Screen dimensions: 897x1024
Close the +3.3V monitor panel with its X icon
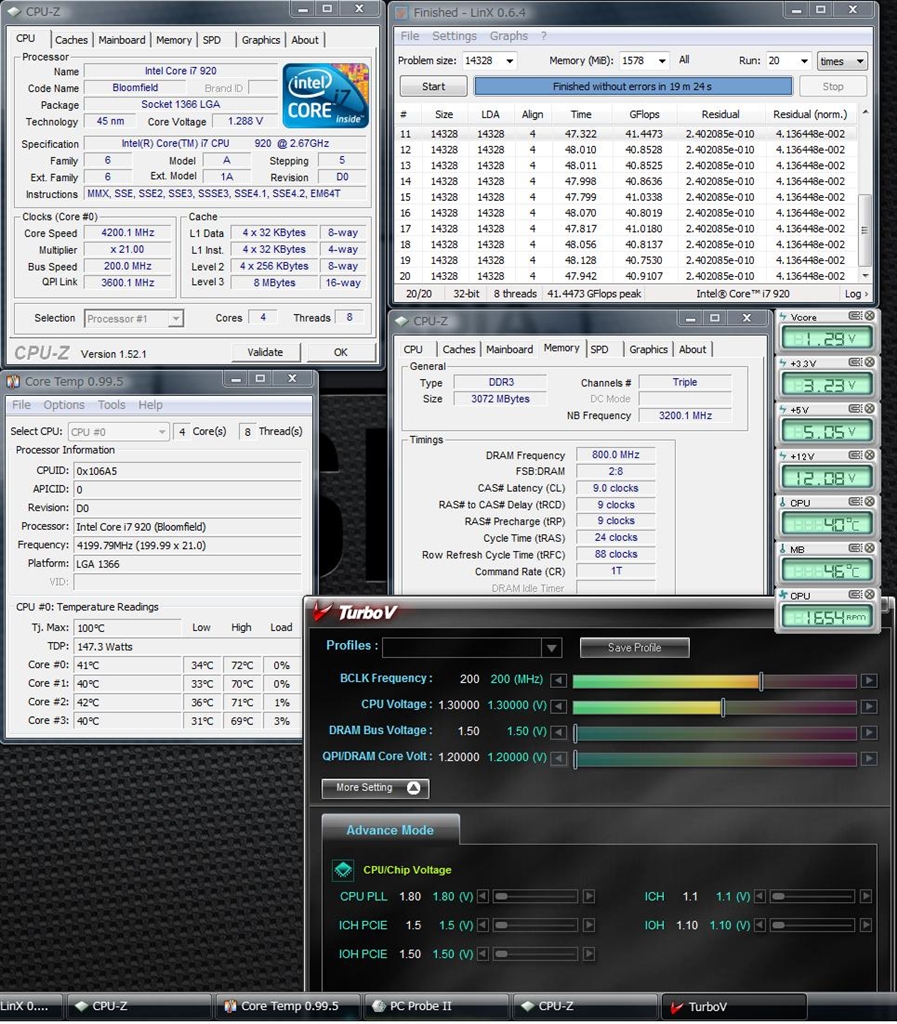click(870, 362)
